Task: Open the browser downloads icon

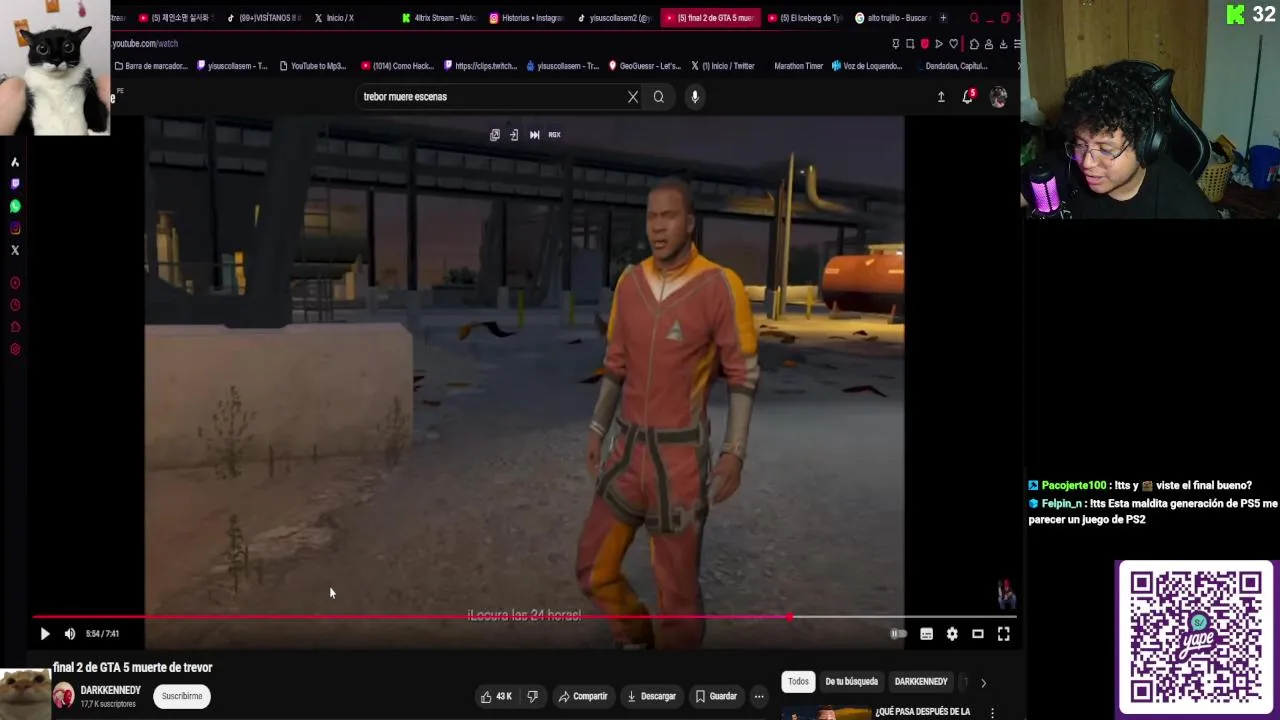Action: point(1003,44)
